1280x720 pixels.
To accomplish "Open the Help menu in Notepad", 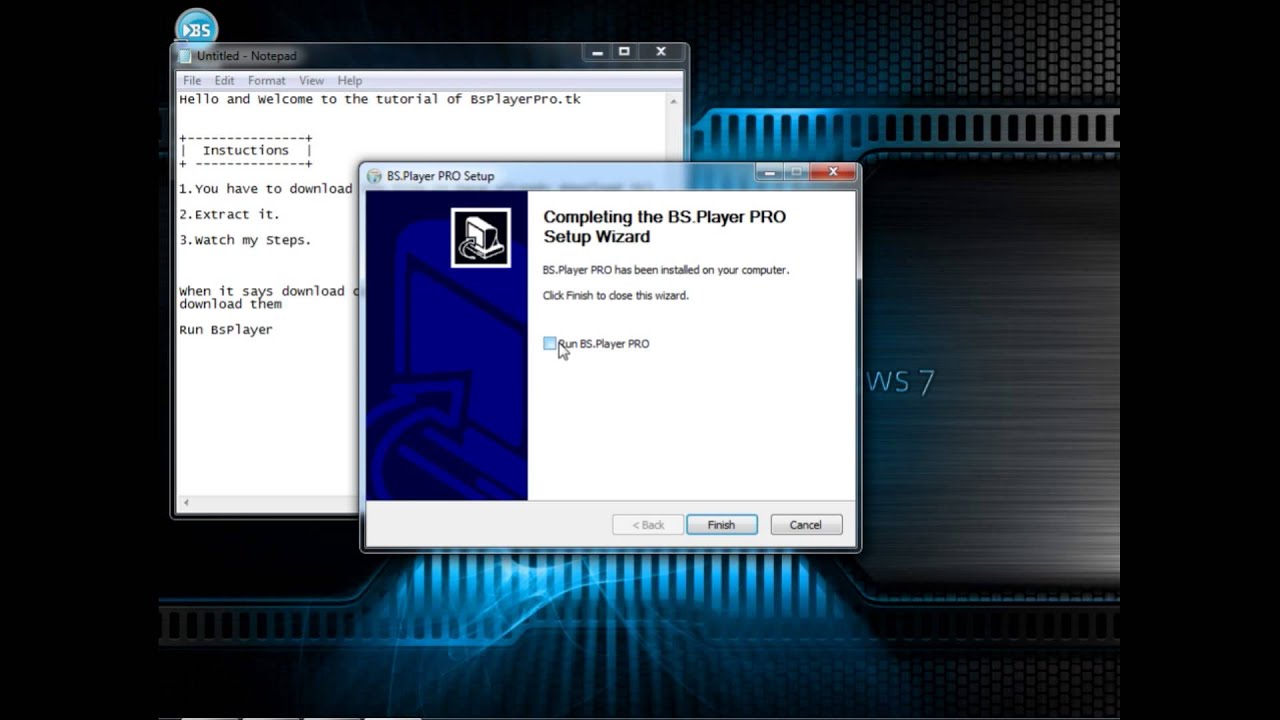I will [350, 80].
